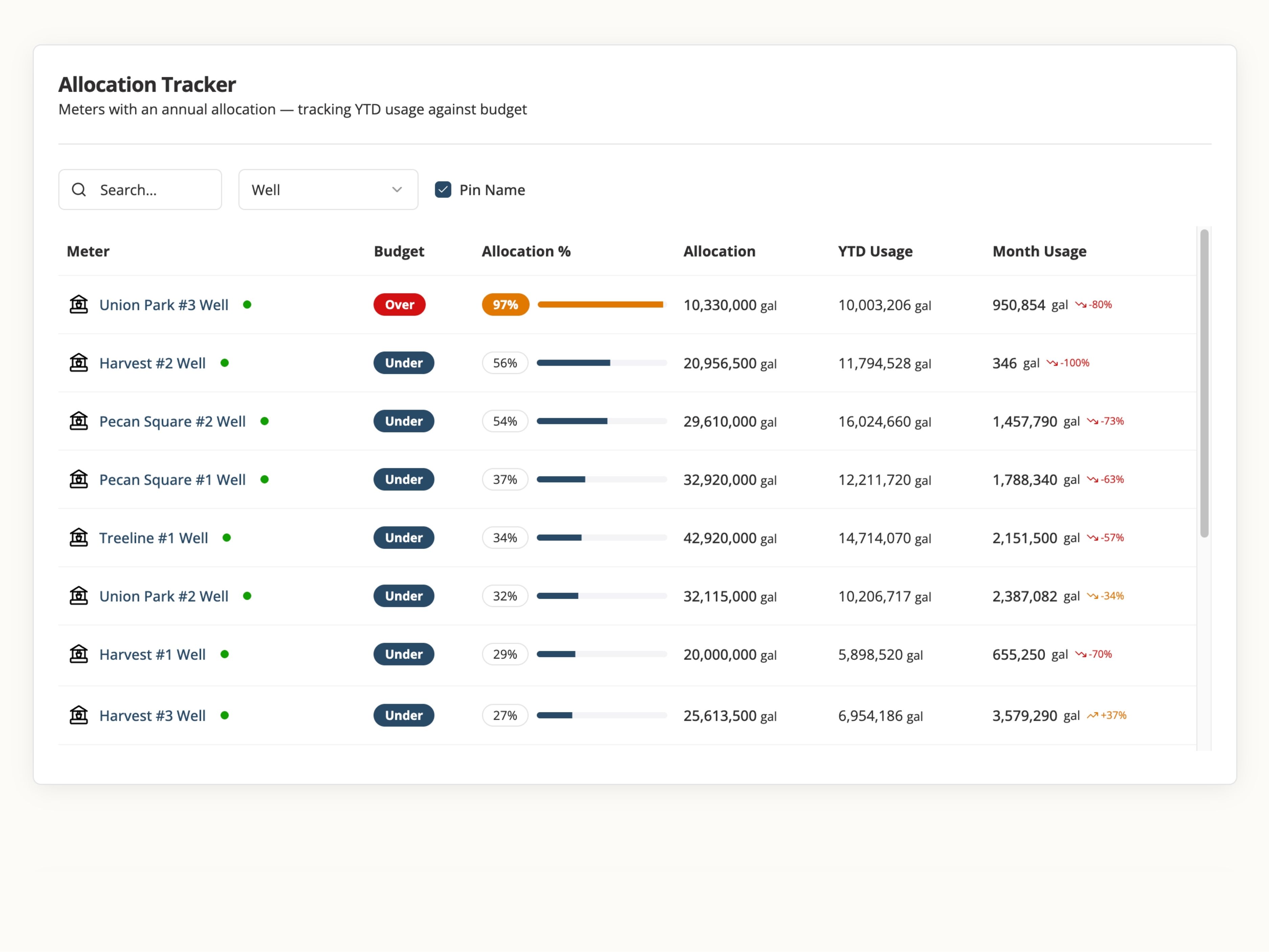Viewport: 1269px width, 952px height.
Task: Click the magnifier icon in the search box
Action: coord(79,190)
